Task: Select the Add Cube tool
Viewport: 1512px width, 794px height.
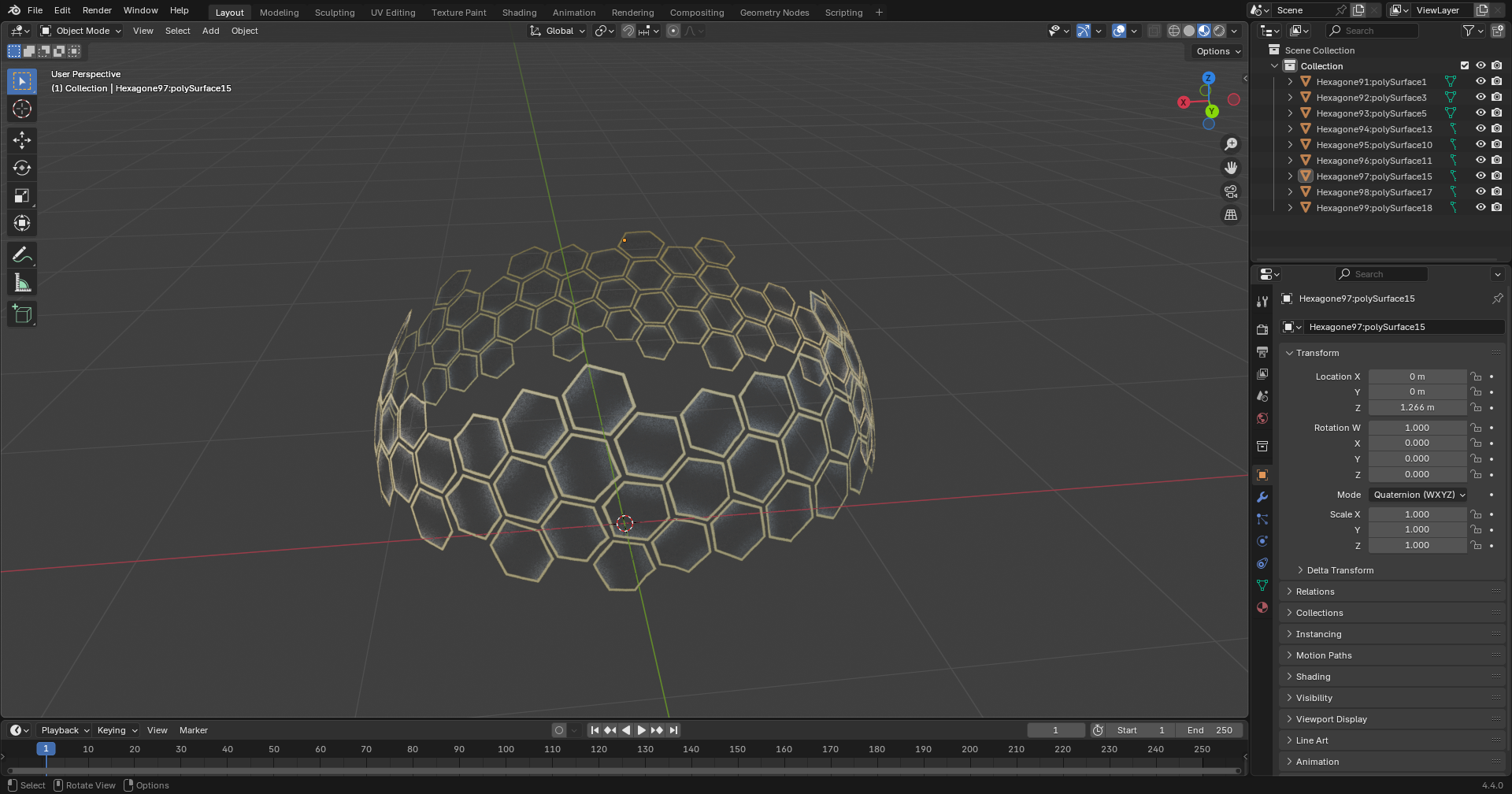Action: [22, 314]
